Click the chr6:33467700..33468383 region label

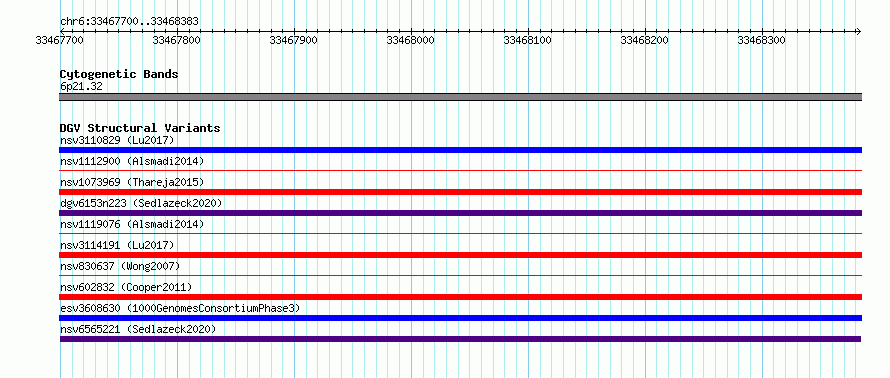[x=129, y=22]
